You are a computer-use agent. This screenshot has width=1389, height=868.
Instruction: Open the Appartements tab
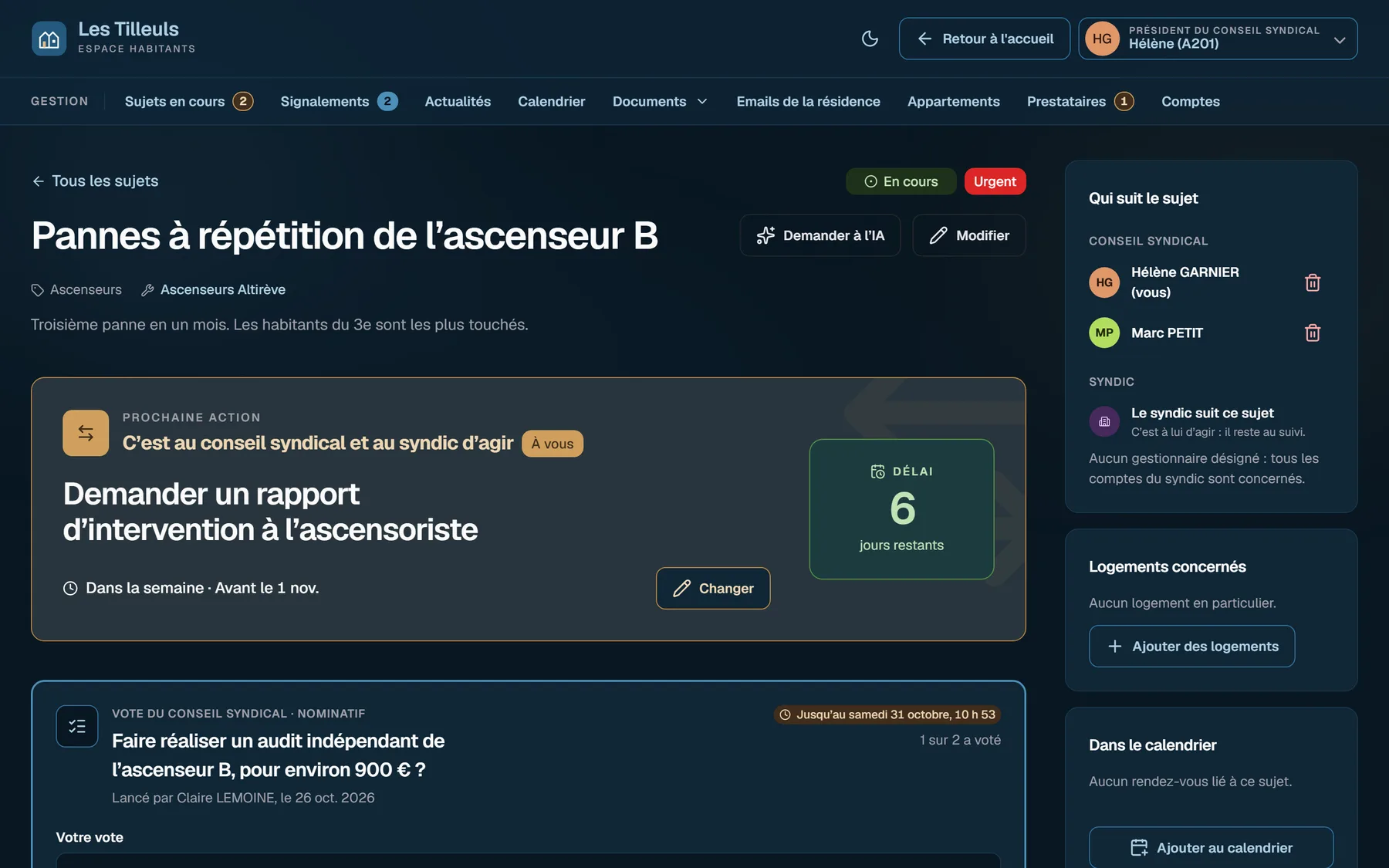point(953,101)
